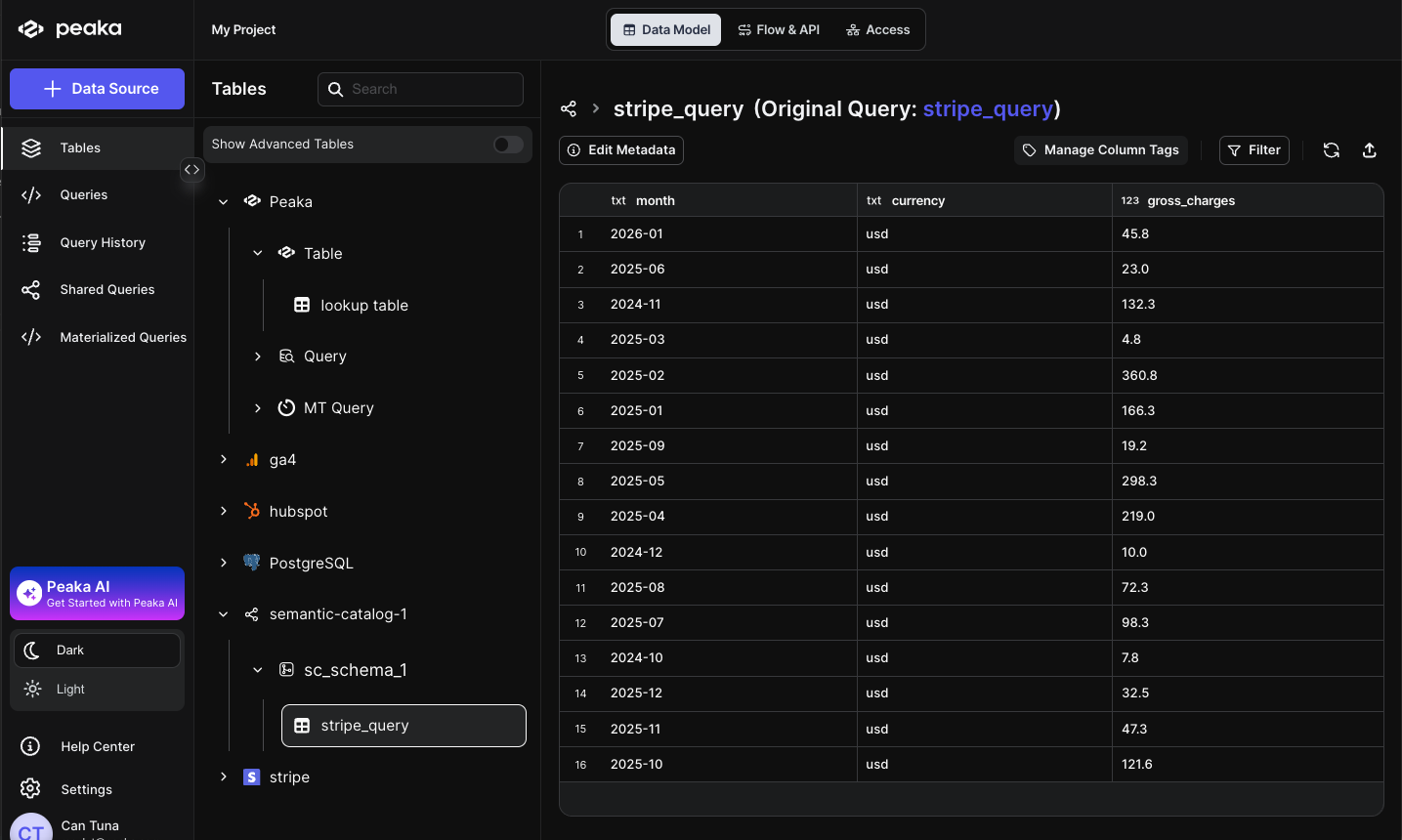Image resolution: width=1402 pixels, height=840 pixels.
Task: Switch to Light theme
Action: (x=70, y=689)
